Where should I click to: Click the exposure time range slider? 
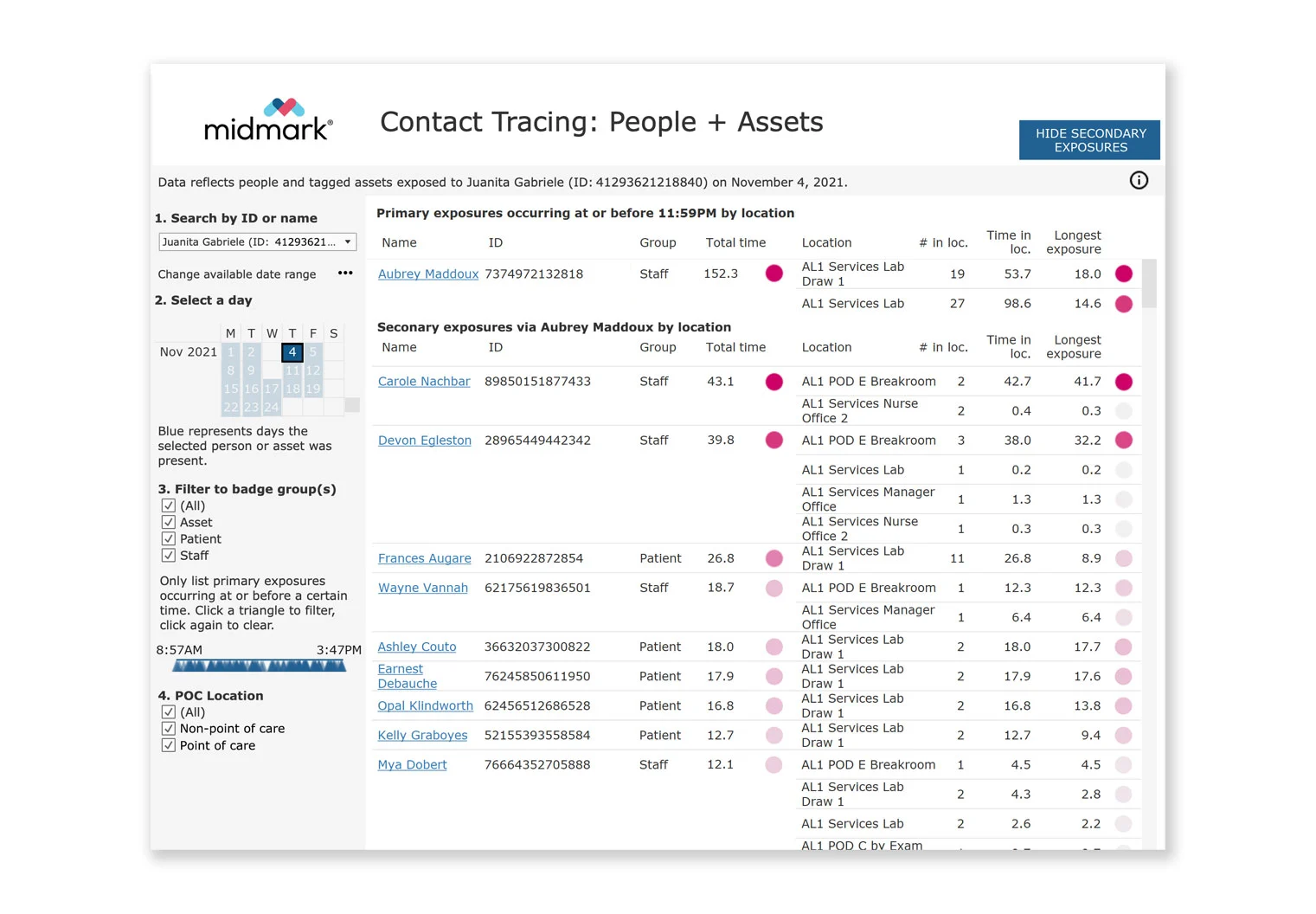click(x=258, y=665)
